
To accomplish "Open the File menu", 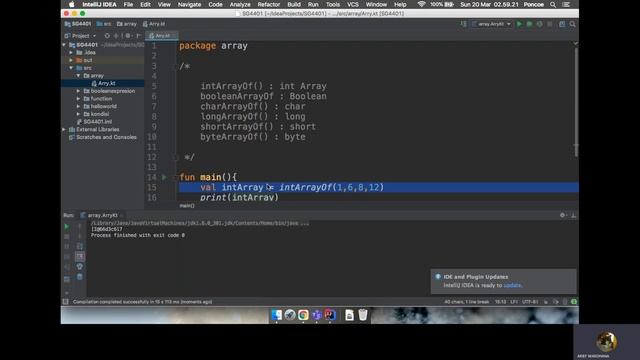I will 128,4.
